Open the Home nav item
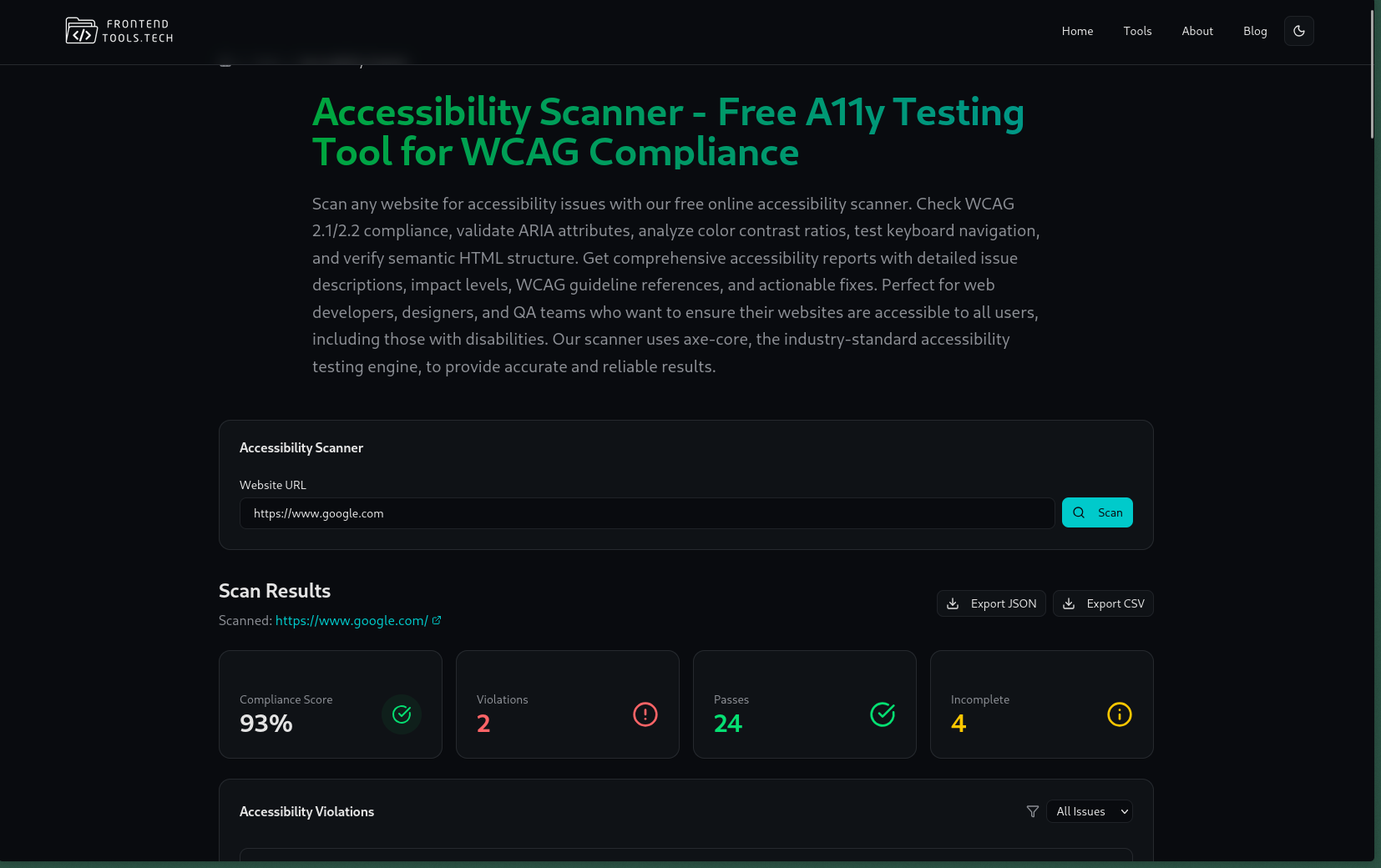The height and width of the screenshot is (868, 1381). [1077, 31]
